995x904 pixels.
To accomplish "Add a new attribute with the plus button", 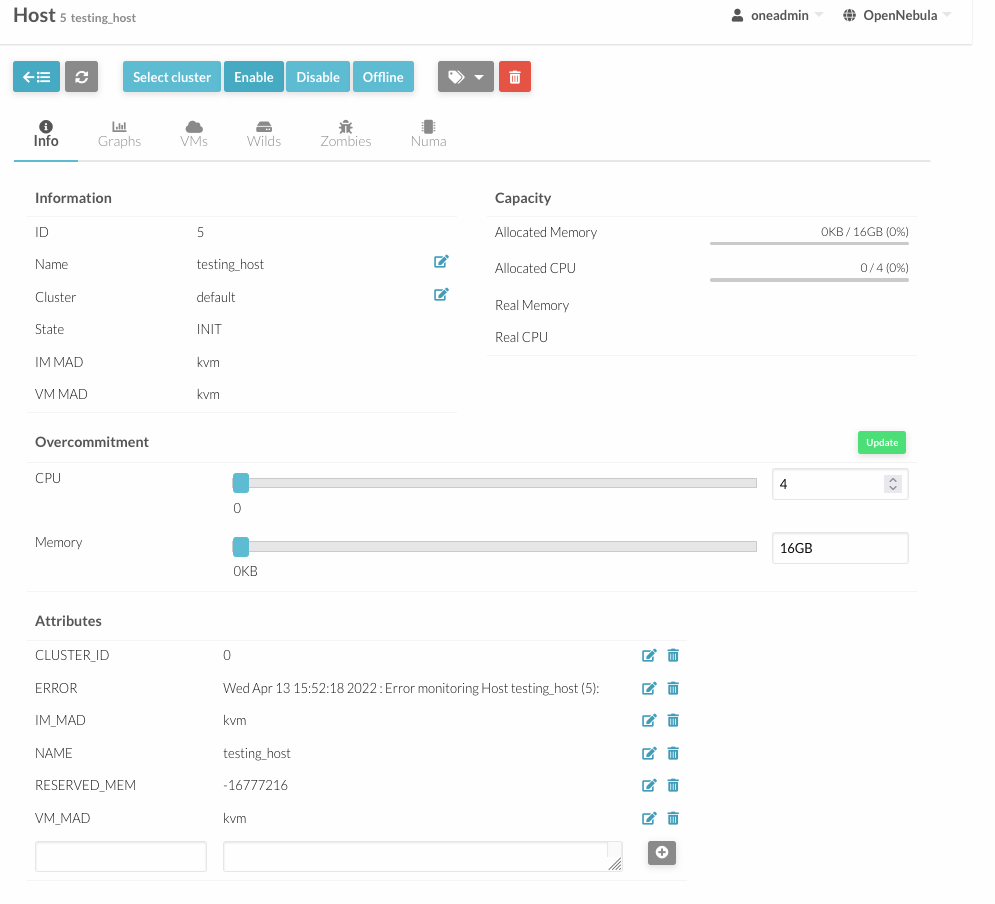I will click(x=662, y=853).
